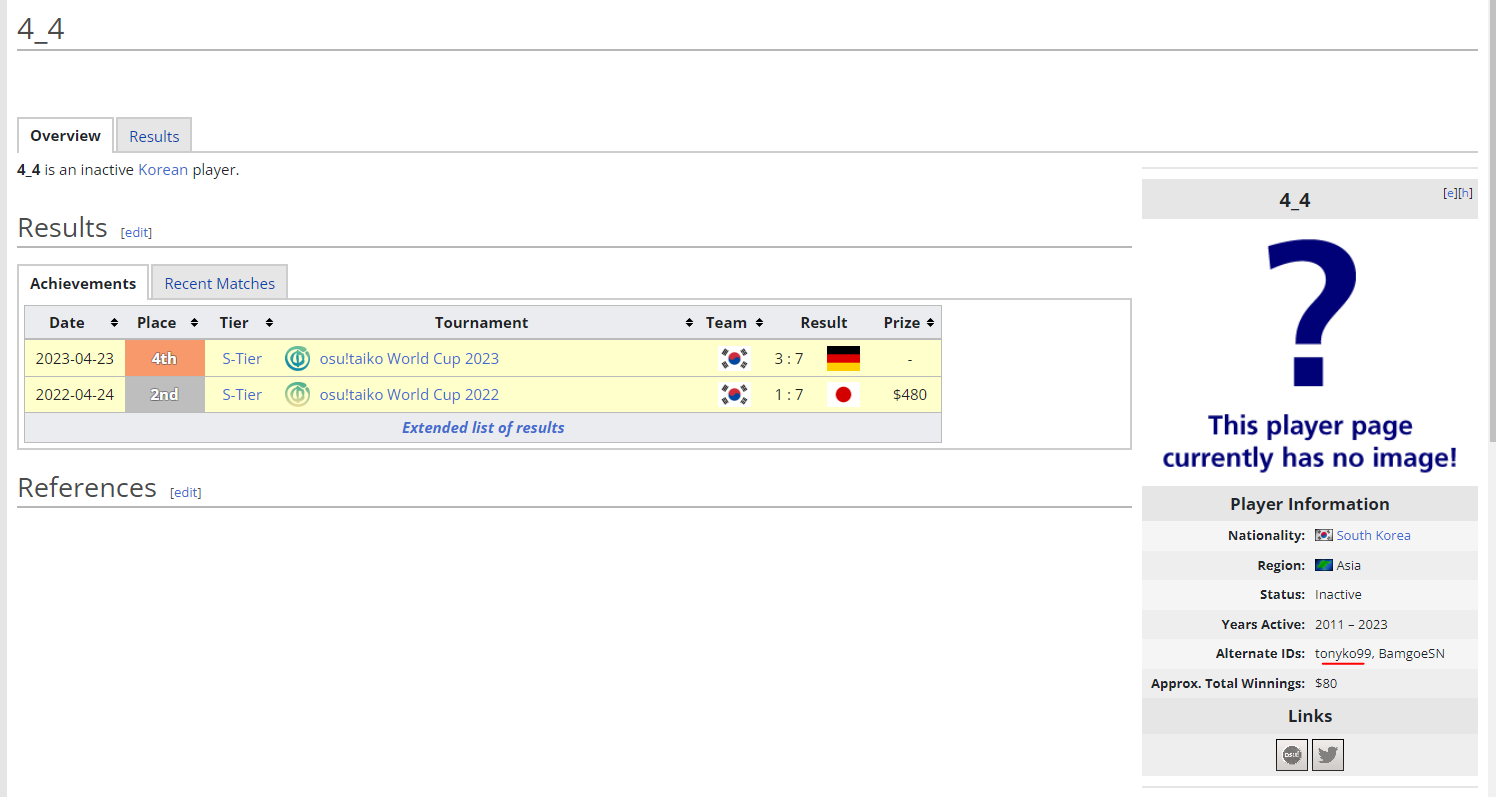The height and width of the screenshot is (797, 1496).
Task: Select the Achievements tab
Action: pos(83,283)
